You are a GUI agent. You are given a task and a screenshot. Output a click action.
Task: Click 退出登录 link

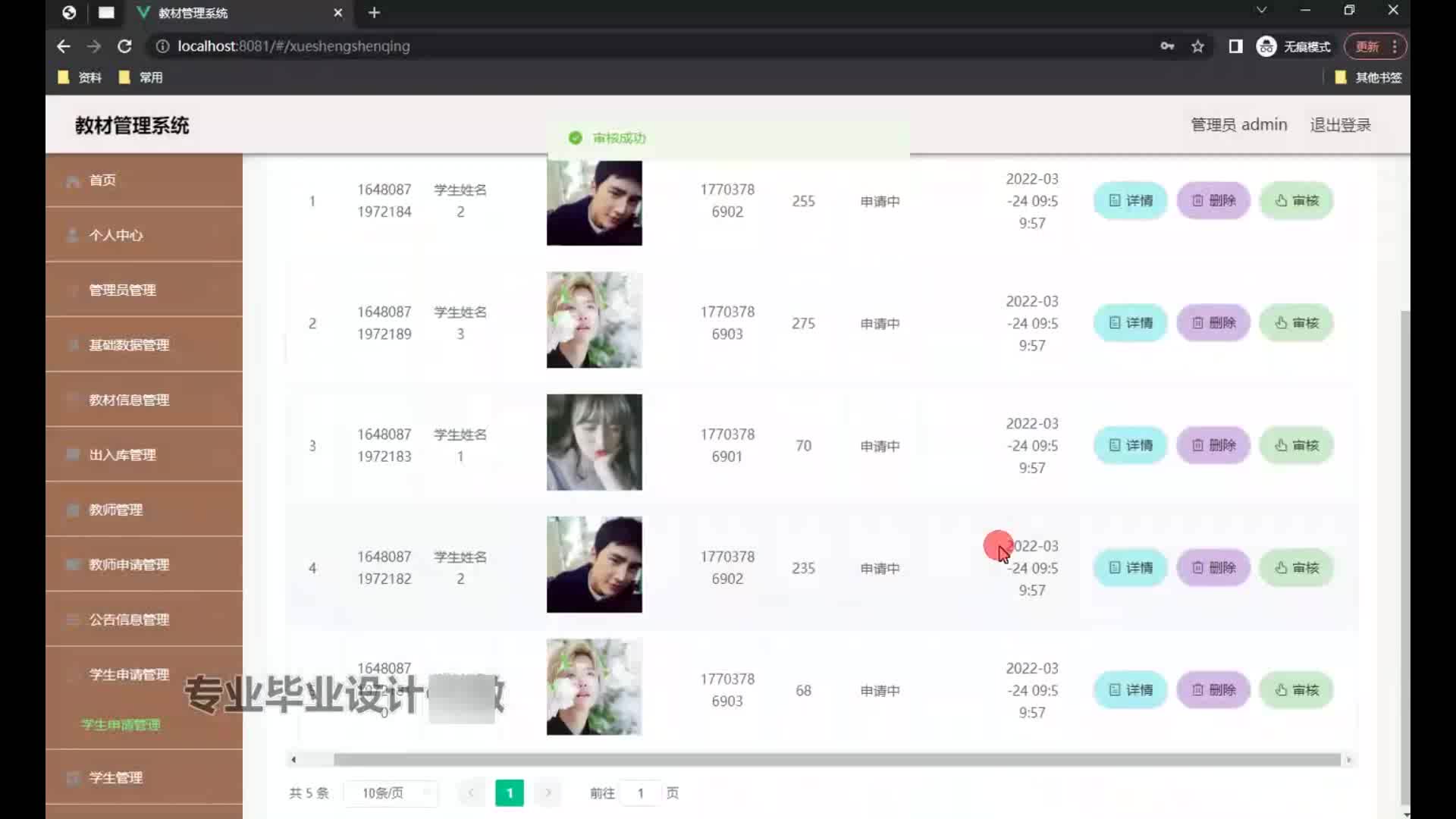1340,125
